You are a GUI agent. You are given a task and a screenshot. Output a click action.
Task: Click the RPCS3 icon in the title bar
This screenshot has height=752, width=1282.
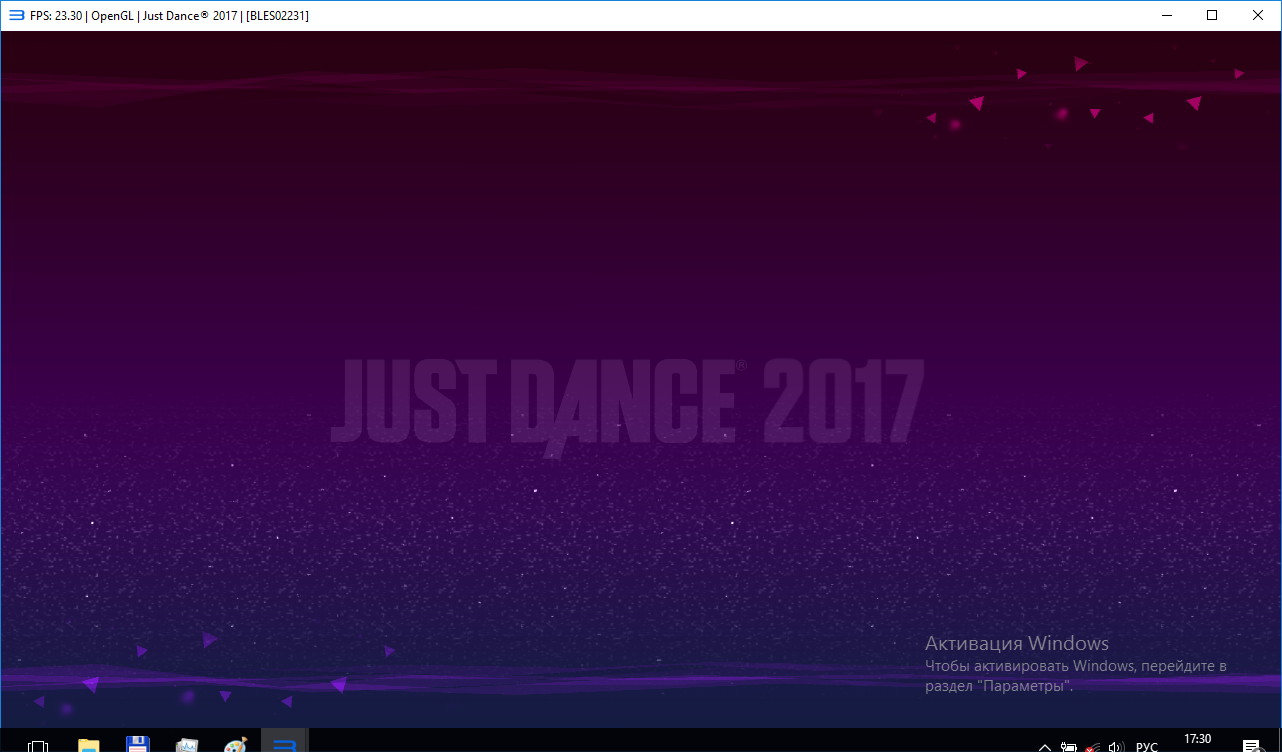[x=16, y=15]
